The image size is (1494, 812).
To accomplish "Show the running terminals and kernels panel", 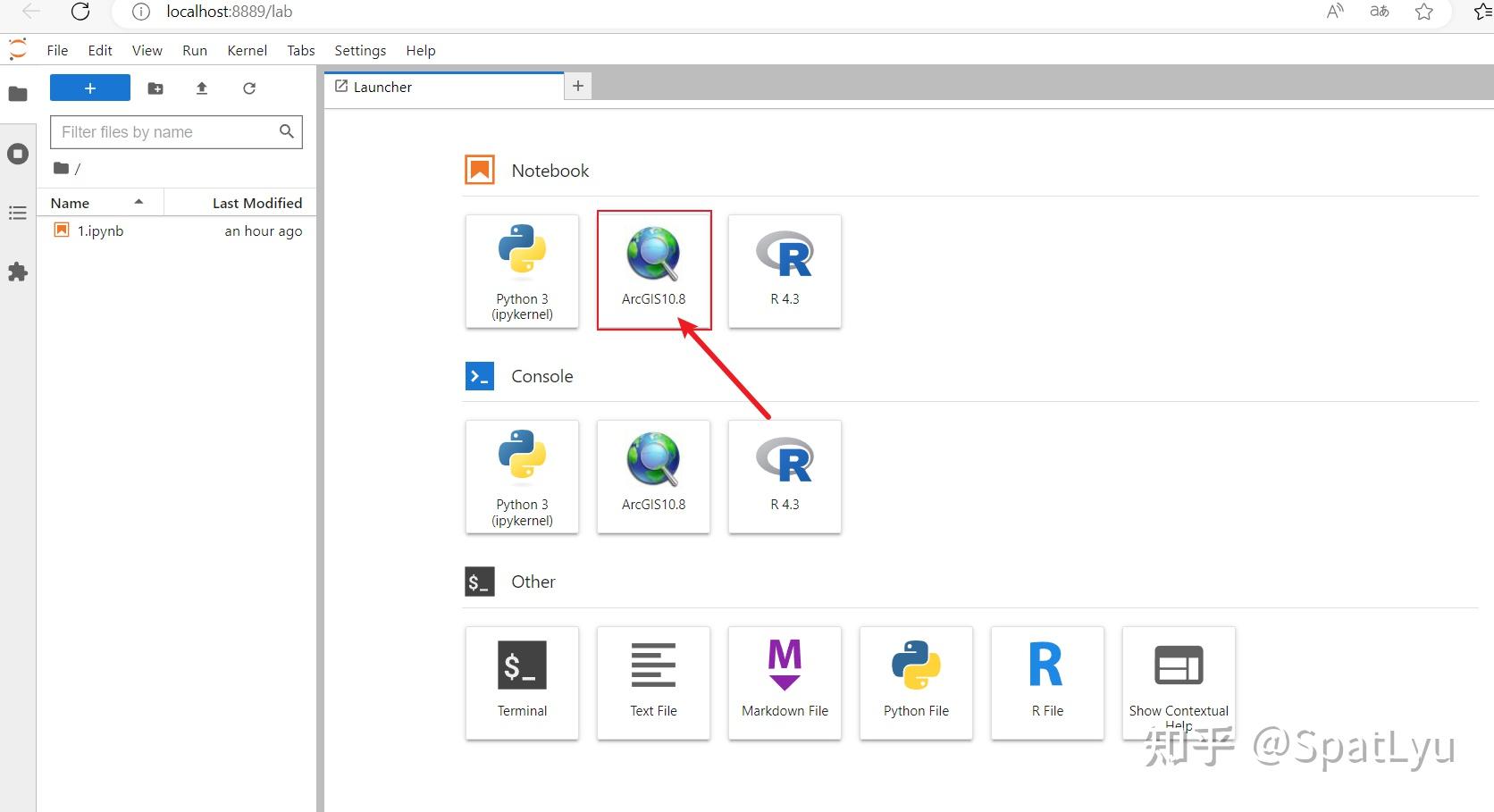I will pyautogui.click(x=18, y=154).
